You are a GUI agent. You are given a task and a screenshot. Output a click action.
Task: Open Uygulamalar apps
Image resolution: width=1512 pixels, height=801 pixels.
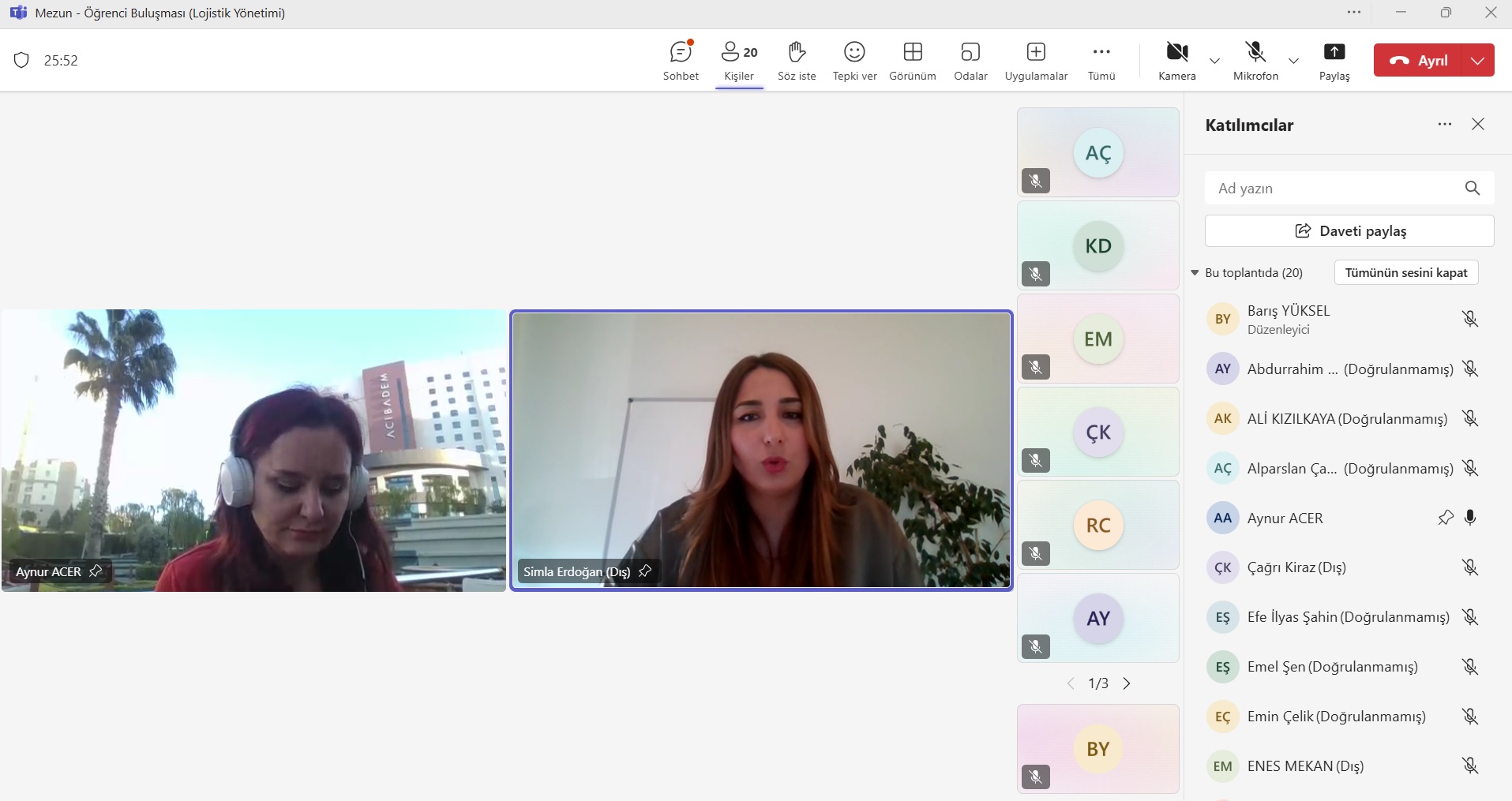[1036, 61]
